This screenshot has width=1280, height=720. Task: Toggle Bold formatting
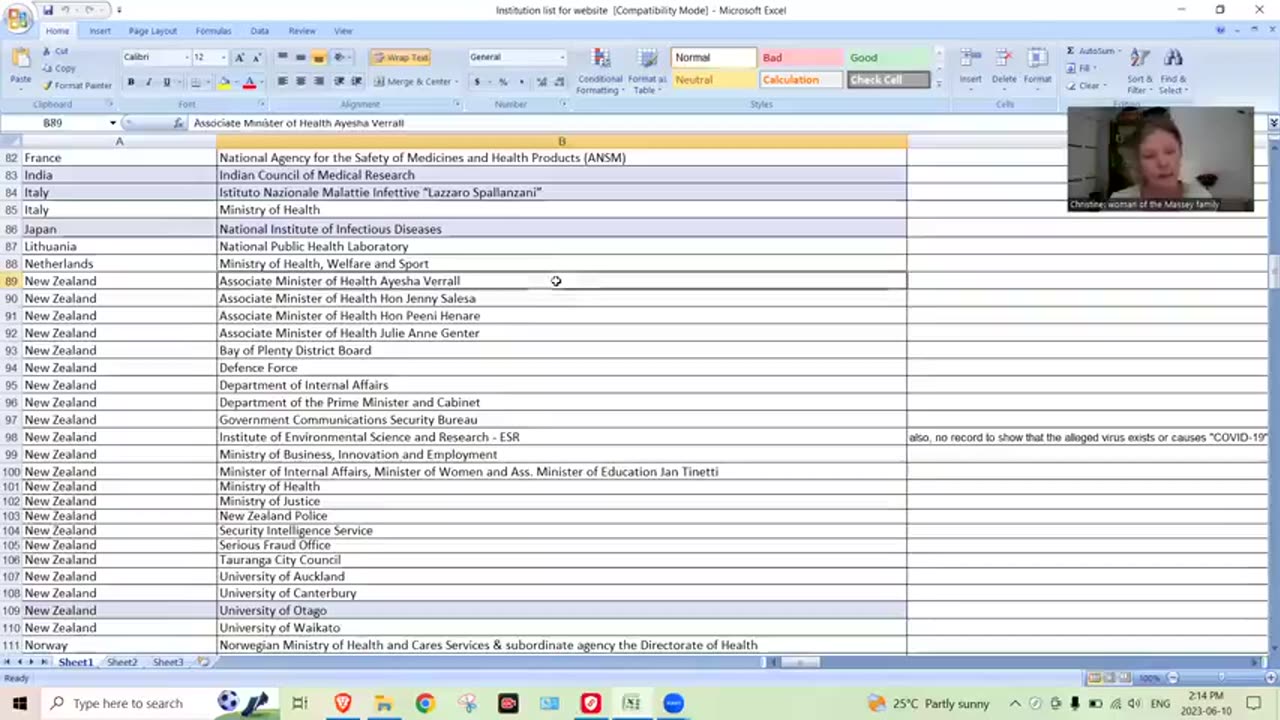click(x=130, y=82)
